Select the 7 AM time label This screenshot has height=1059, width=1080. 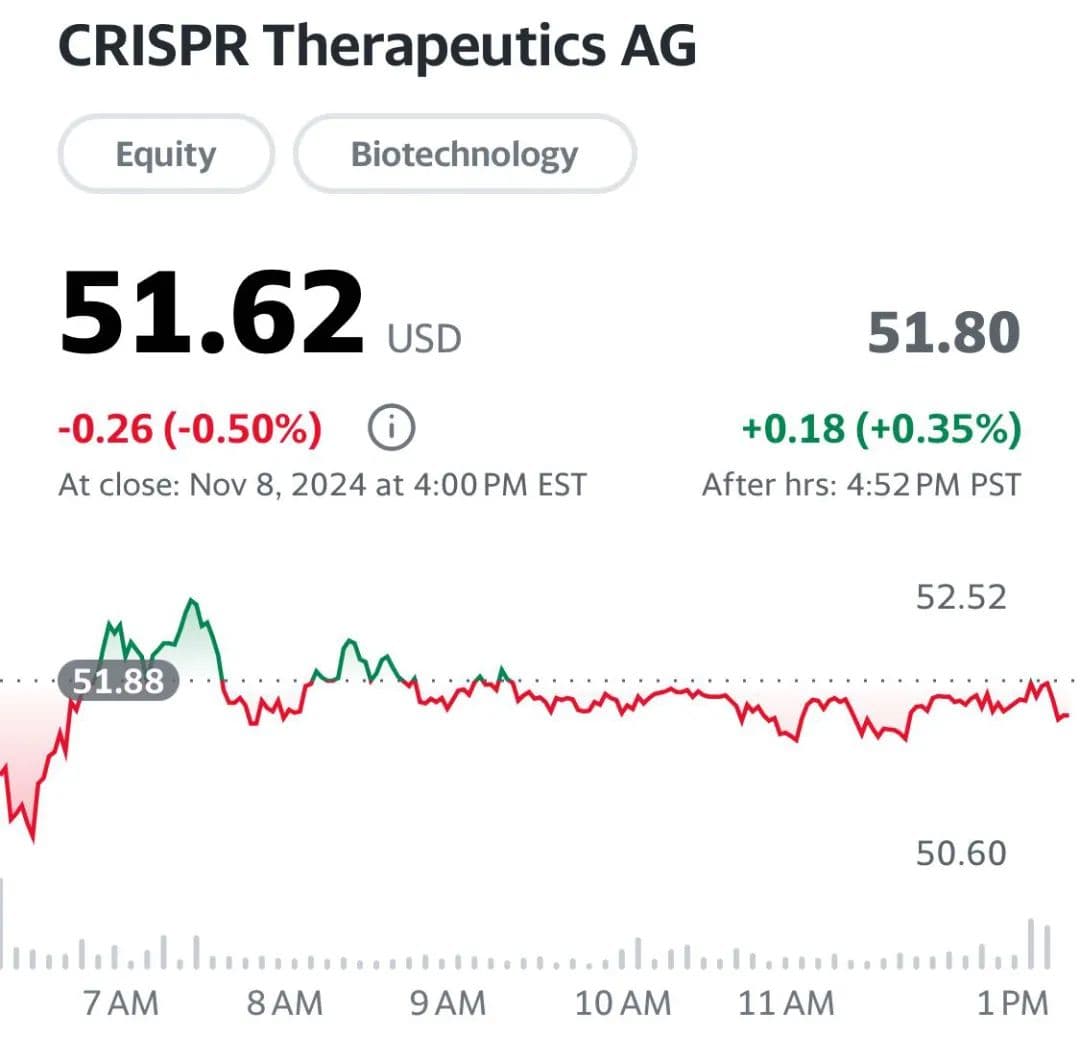(x=120, y=1003)
